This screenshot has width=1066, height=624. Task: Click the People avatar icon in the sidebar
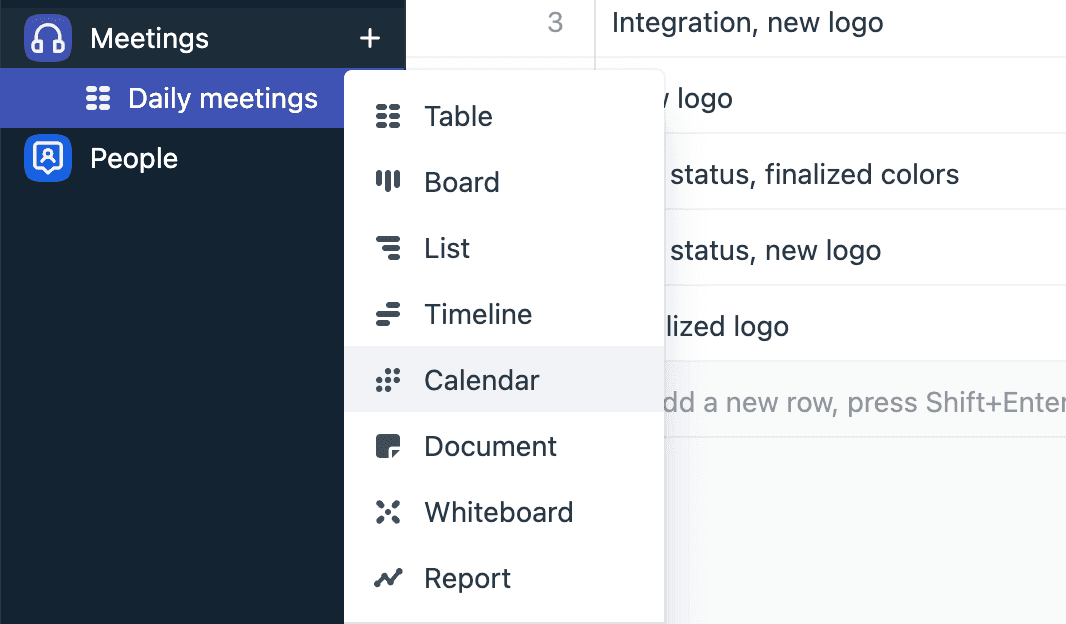tap(48, 157)
